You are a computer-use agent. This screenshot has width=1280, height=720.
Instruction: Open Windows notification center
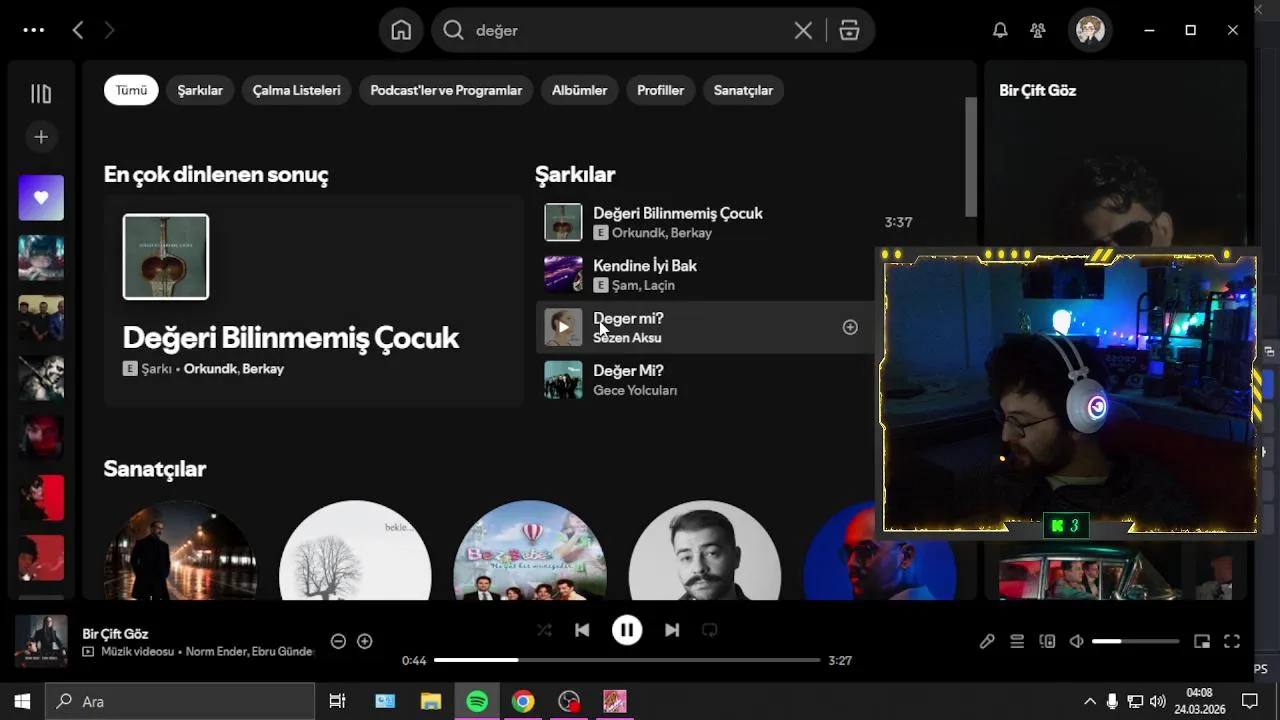point(1249,701)
